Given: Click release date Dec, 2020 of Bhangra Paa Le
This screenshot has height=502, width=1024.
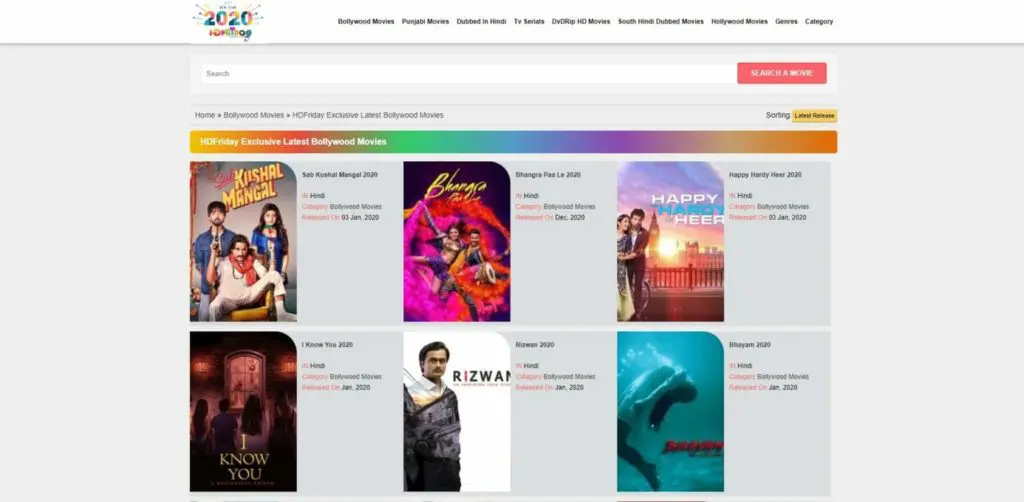Looking at the screenshot, I should click(570, 217).
